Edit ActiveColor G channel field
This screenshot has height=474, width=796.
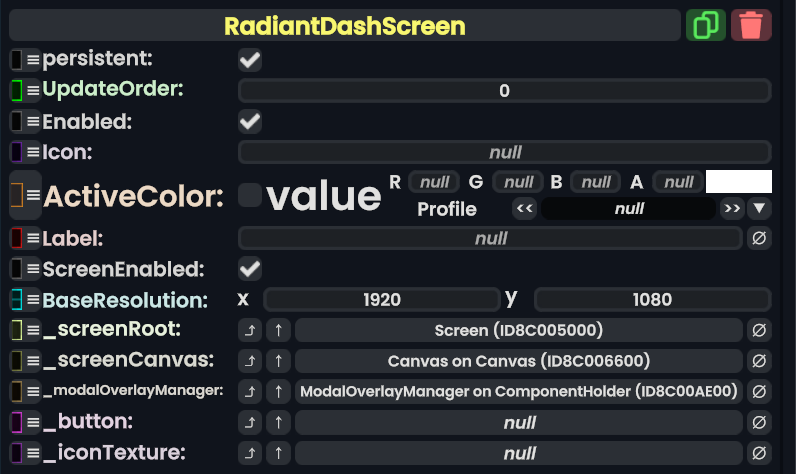518,182
